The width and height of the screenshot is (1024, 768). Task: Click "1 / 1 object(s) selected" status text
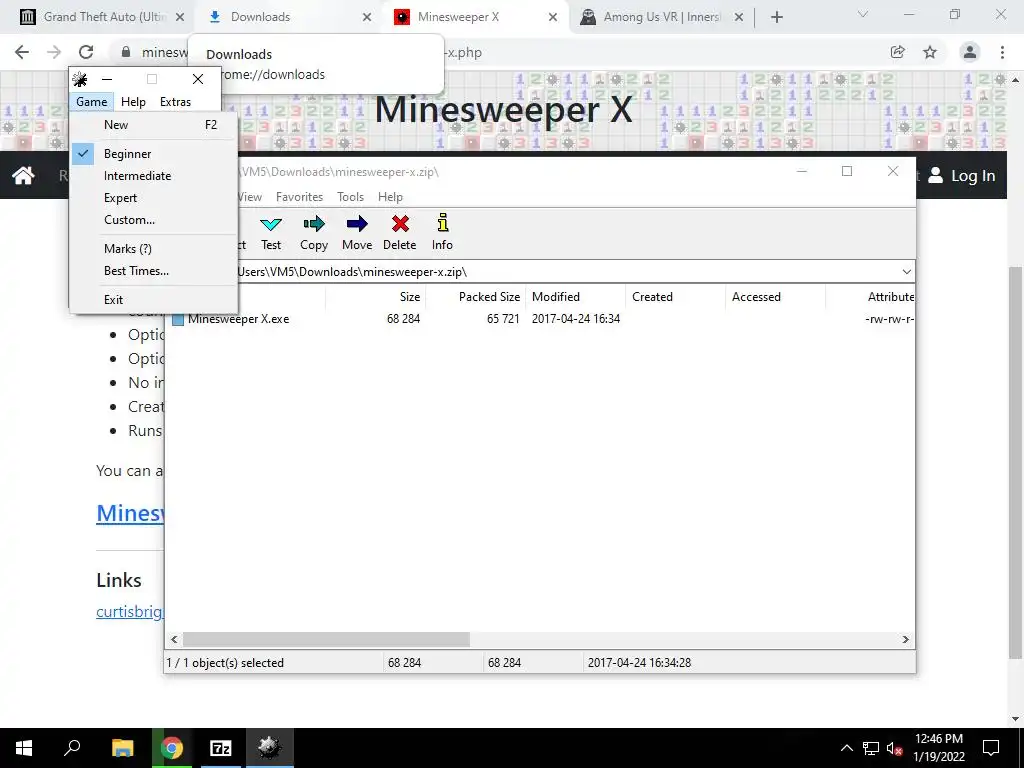point(225,663)
